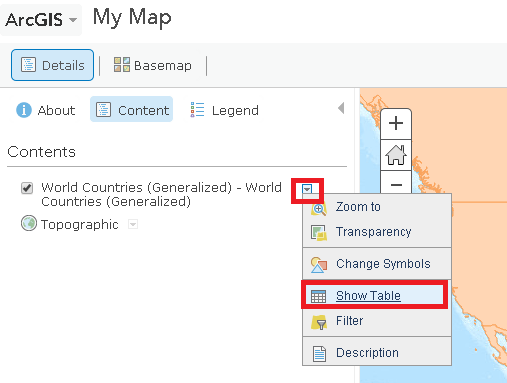Viewport: 507px width, 383px height.
Task: Open the ArcGIS dropdown menu
Action: [x=41, y=20]
